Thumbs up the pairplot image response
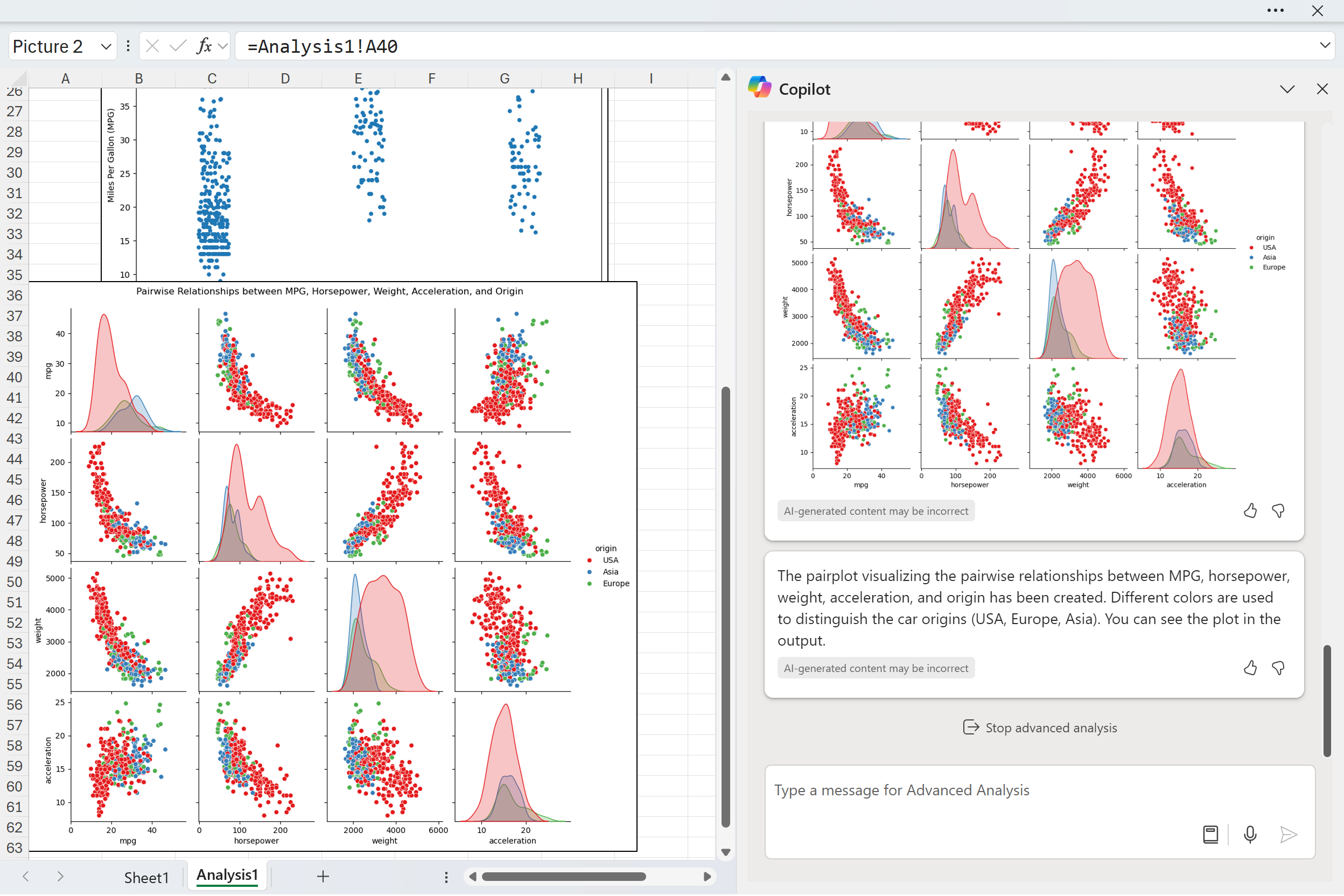 tap(1250, 511)
